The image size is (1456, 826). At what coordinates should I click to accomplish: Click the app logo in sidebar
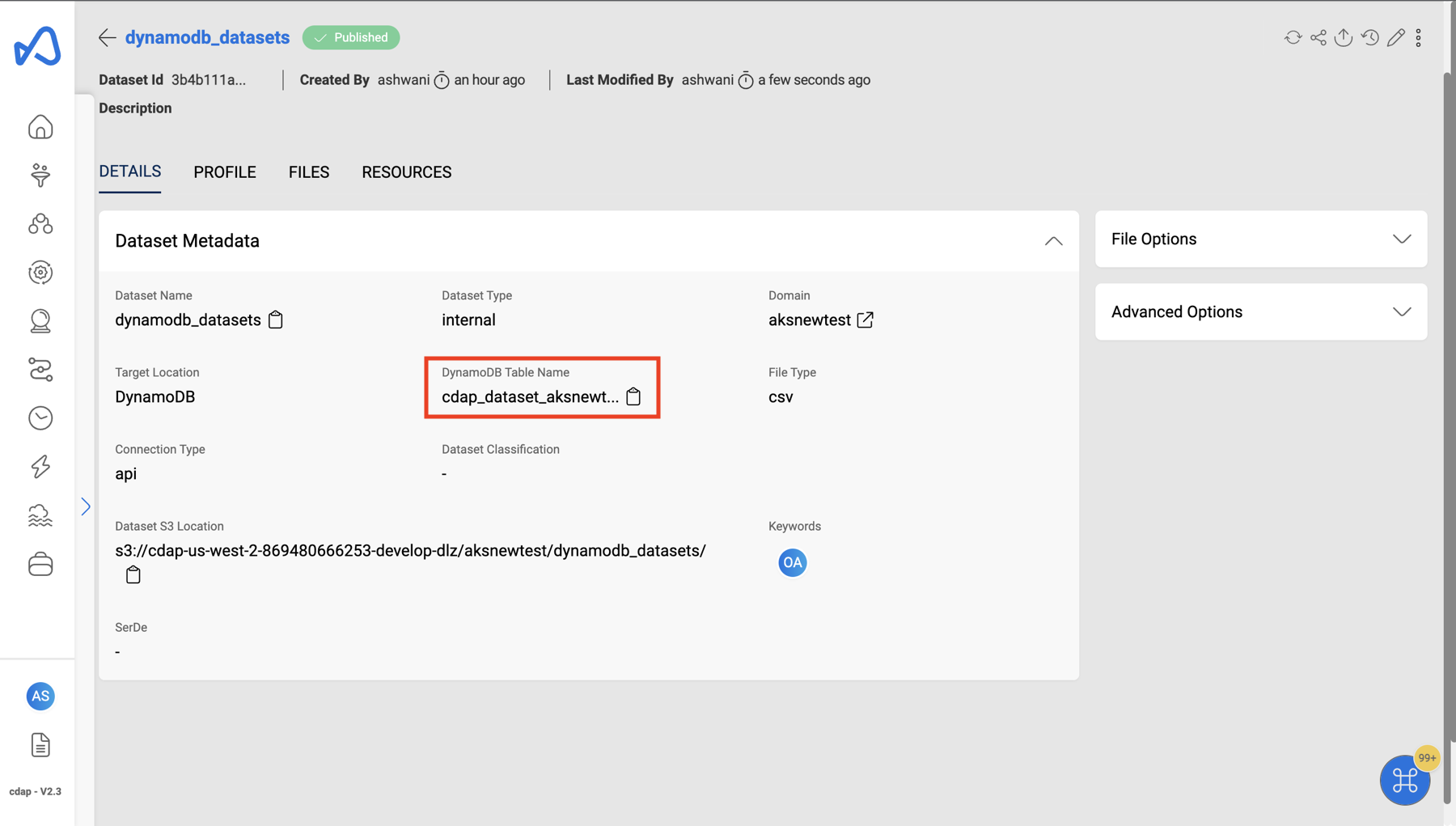(x=37, y=46)
